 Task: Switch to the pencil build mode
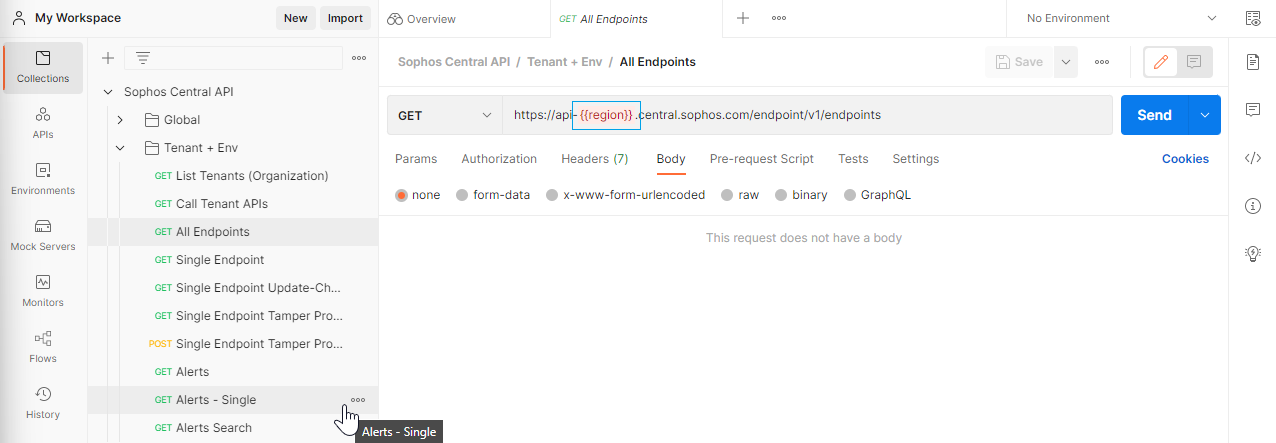click(x=1161, y=62)
